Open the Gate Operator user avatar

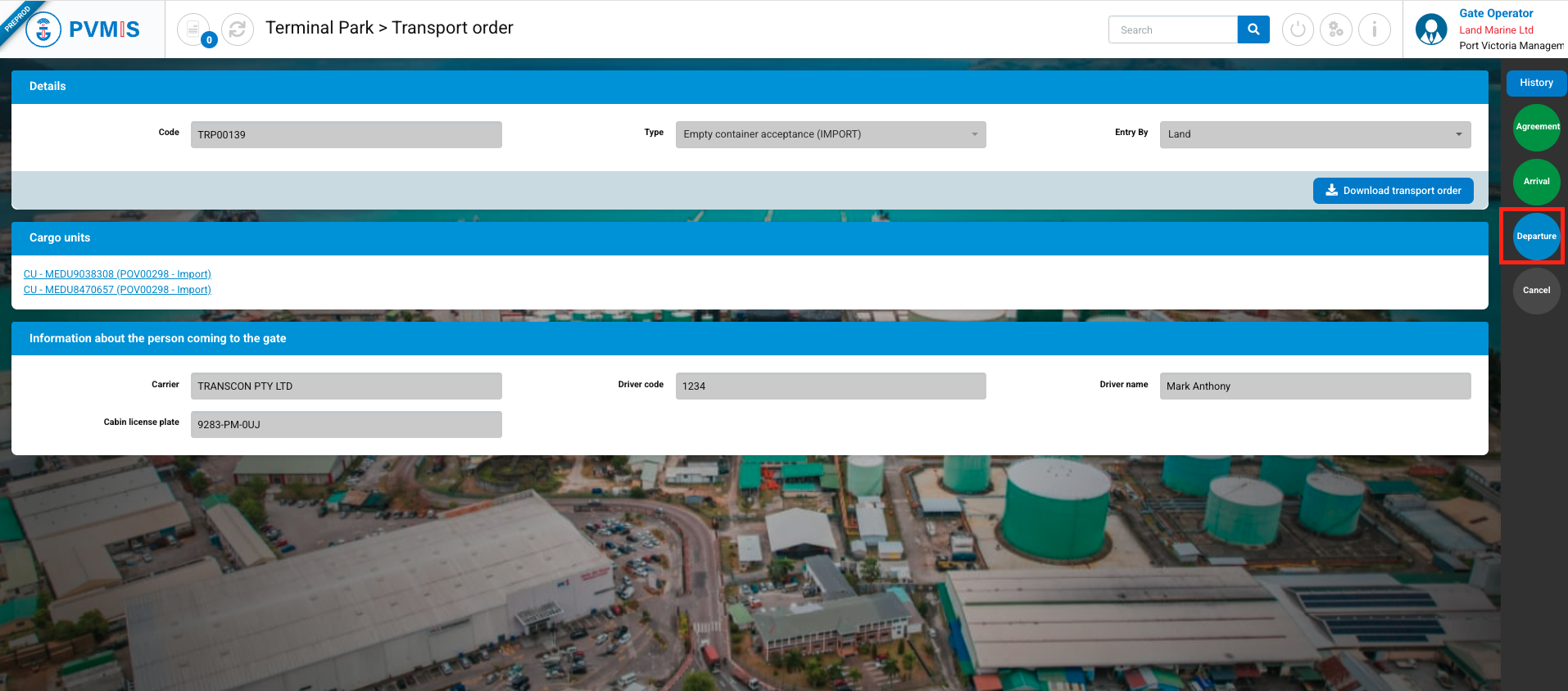1431,30
